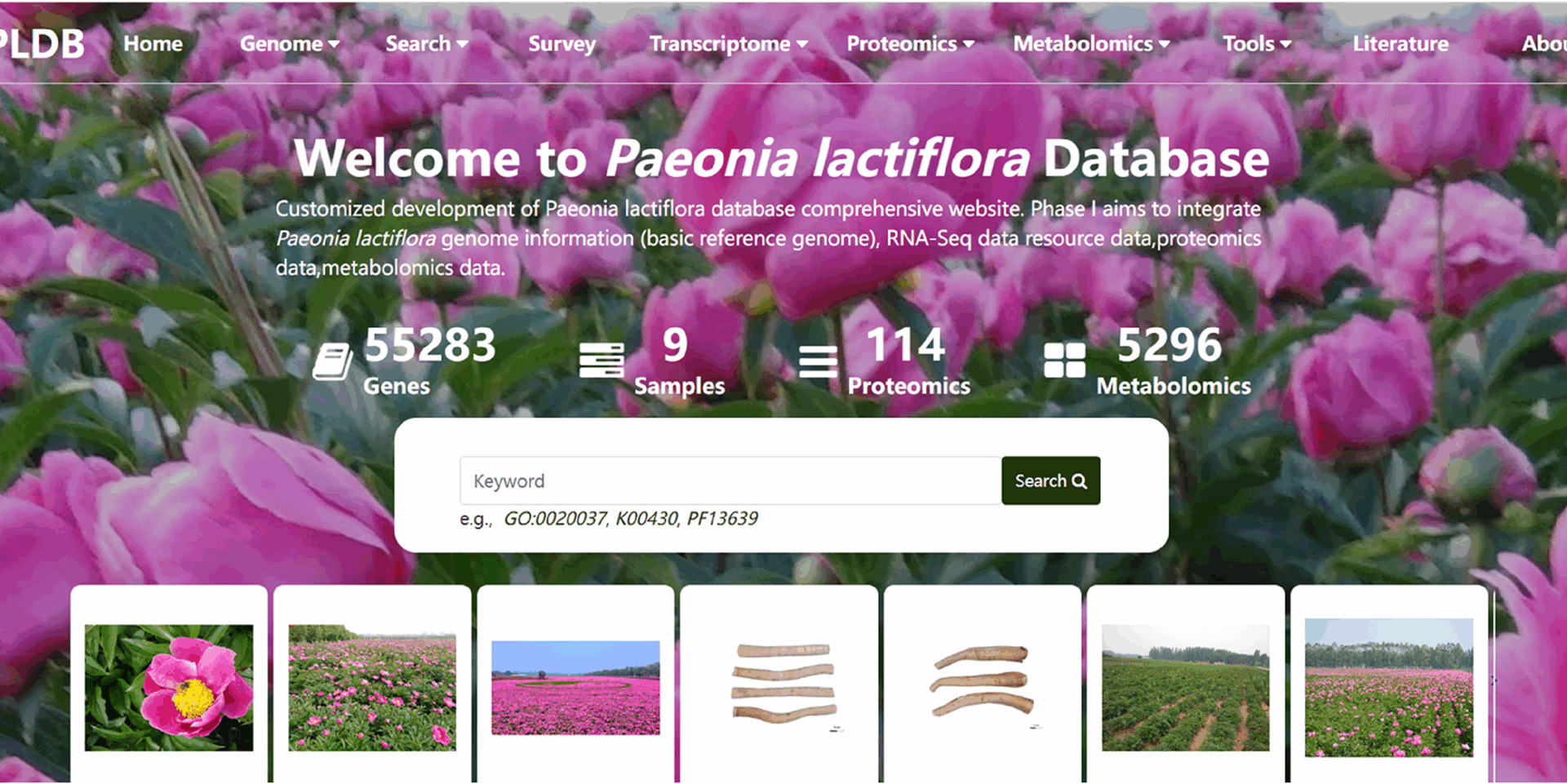Screen dimensions: 1567x784
Task: Open the single pink peony flower thumbnail
Action: 169,688
